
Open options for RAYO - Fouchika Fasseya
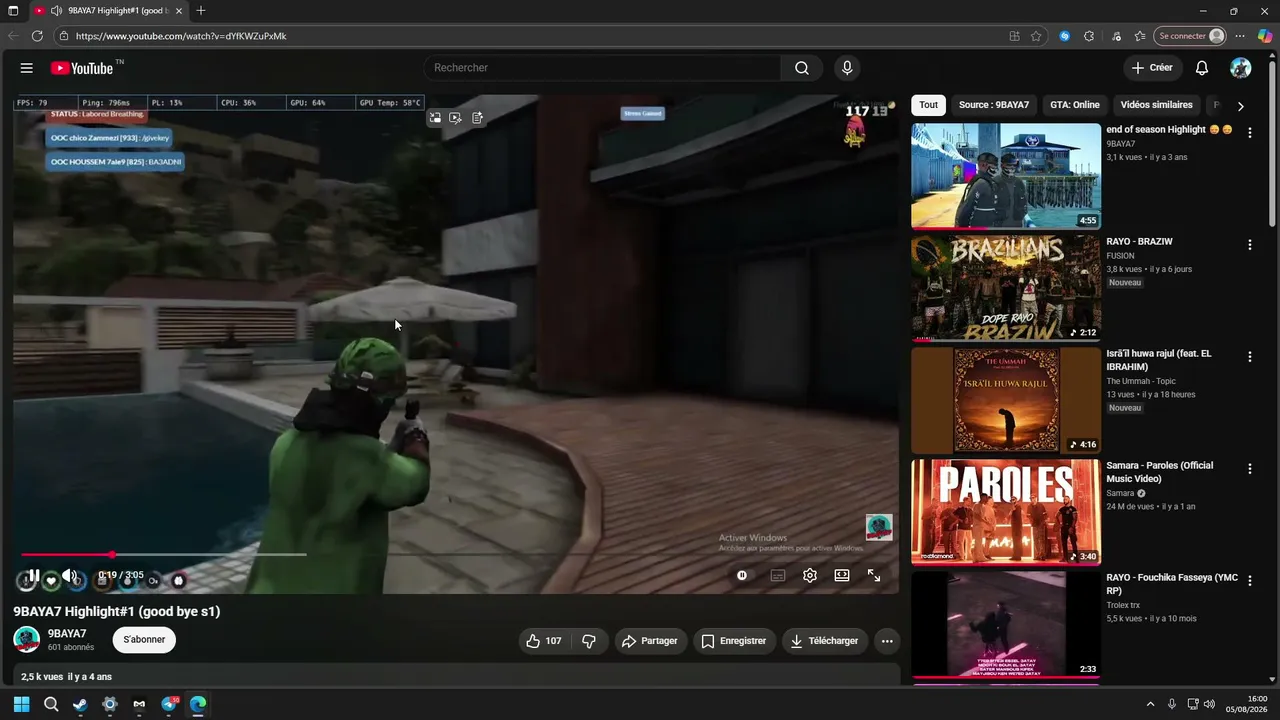click(1249, 581)
